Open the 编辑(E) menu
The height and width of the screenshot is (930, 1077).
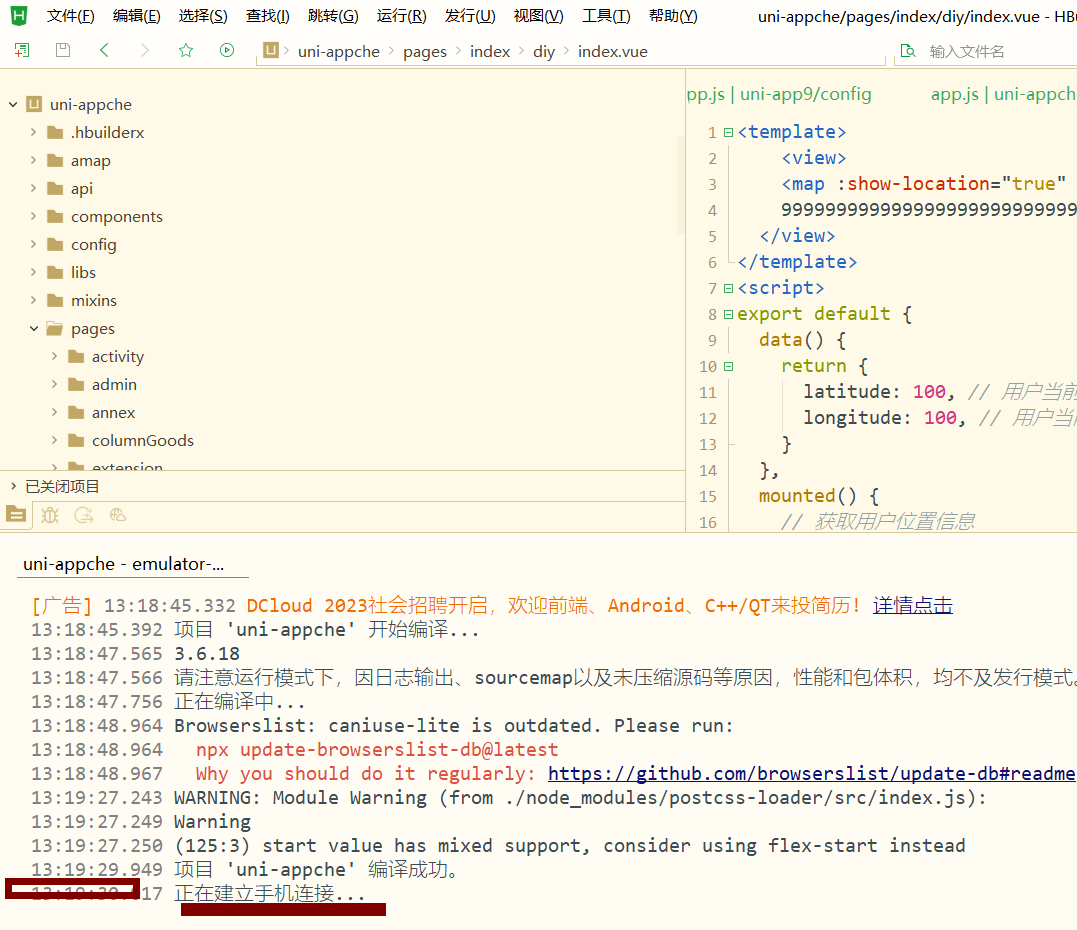(137, 15)
